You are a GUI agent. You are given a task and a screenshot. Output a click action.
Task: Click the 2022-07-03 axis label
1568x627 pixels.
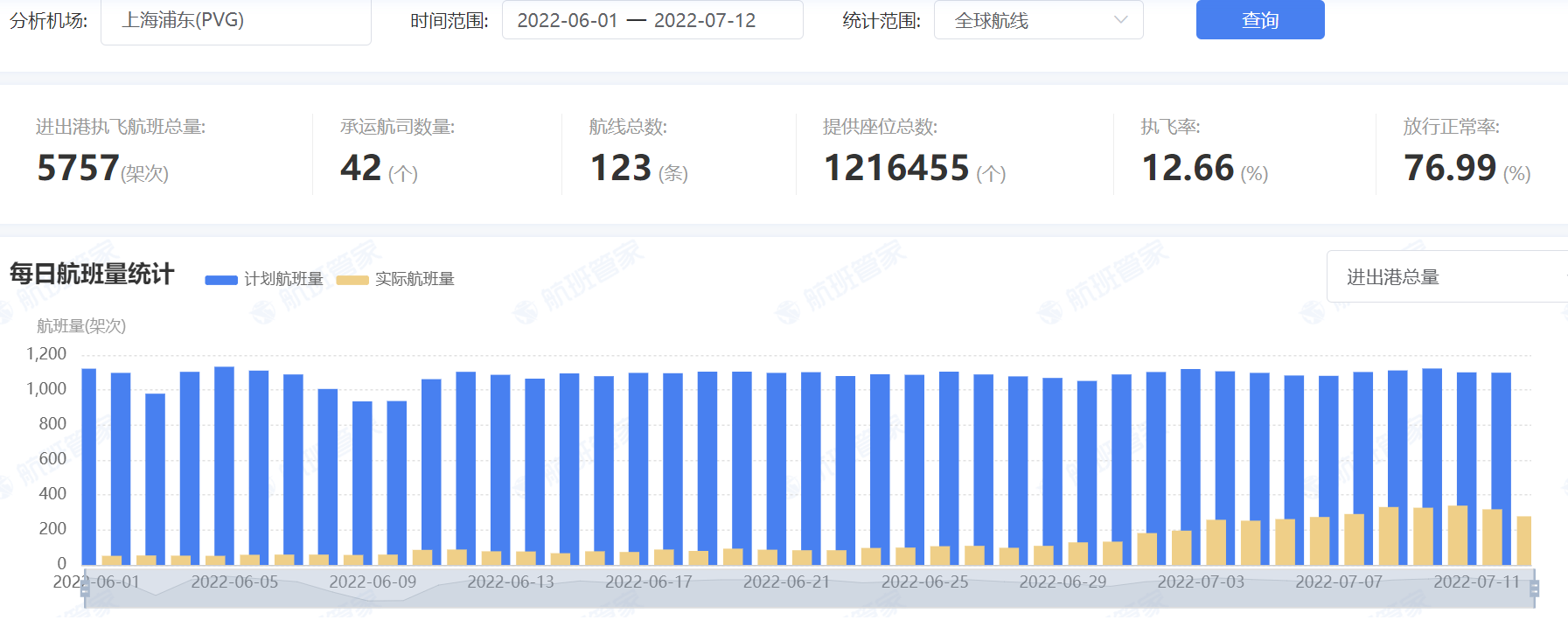click(1201, 582)
